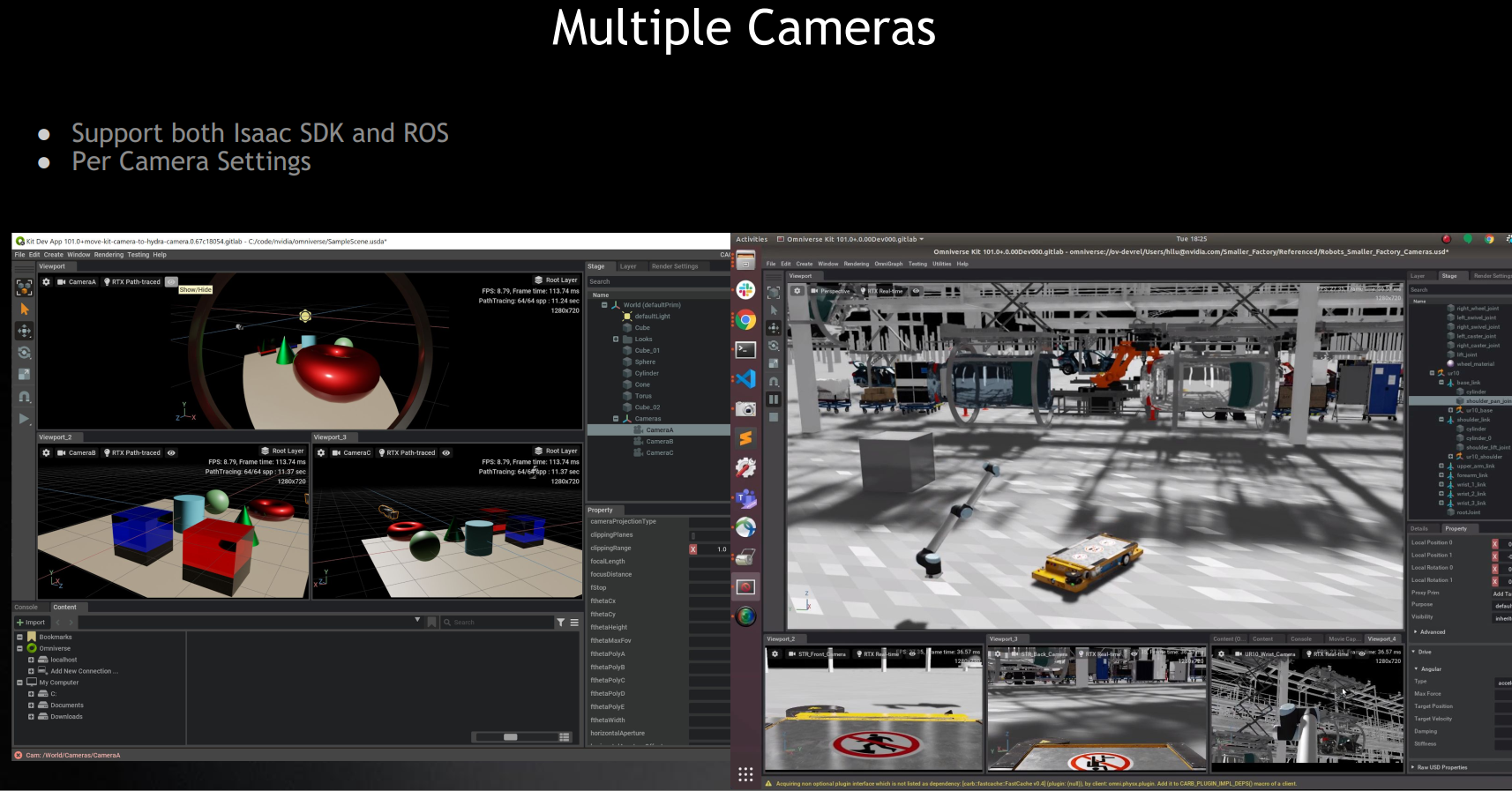1512x791 pixels.
Task: Click the Content browser search field
Action: (x=497, y=623)
